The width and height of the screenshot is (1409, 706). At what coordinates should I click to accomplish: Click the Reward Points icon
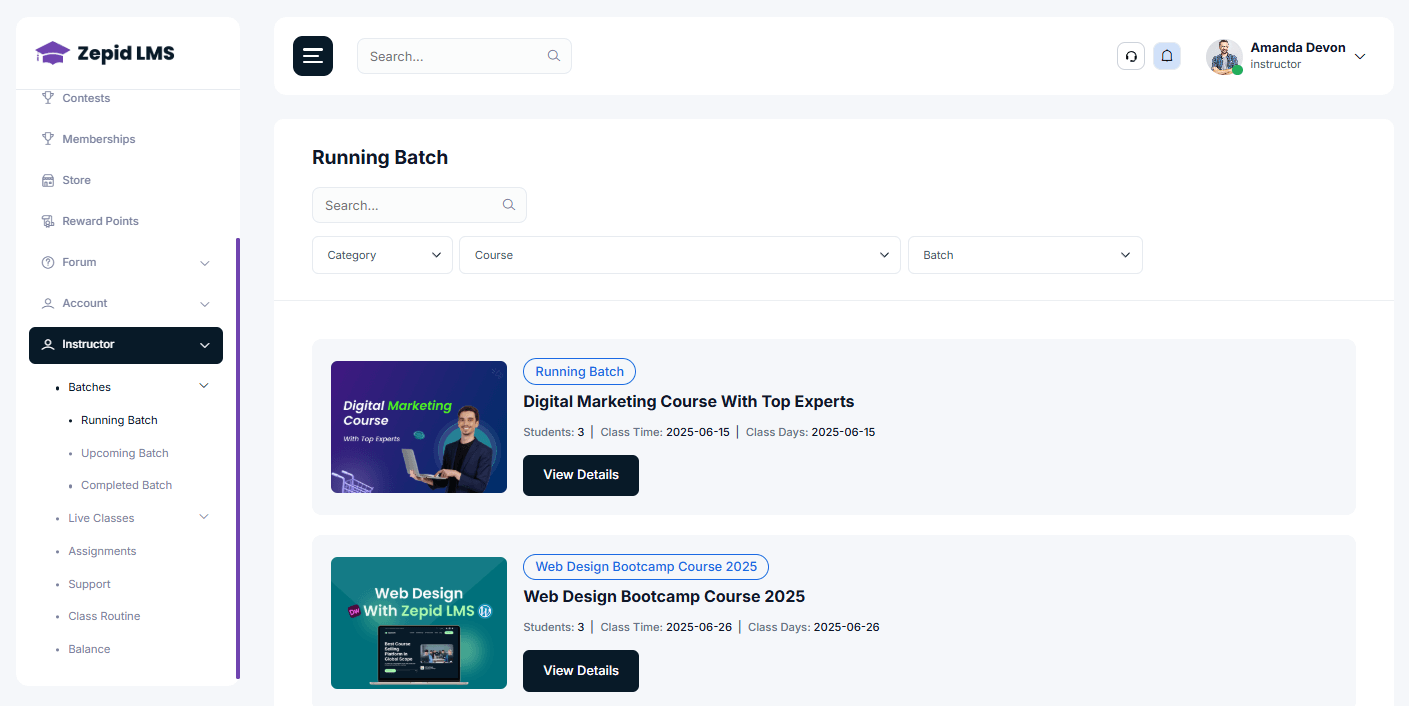(x=47, y=220)
